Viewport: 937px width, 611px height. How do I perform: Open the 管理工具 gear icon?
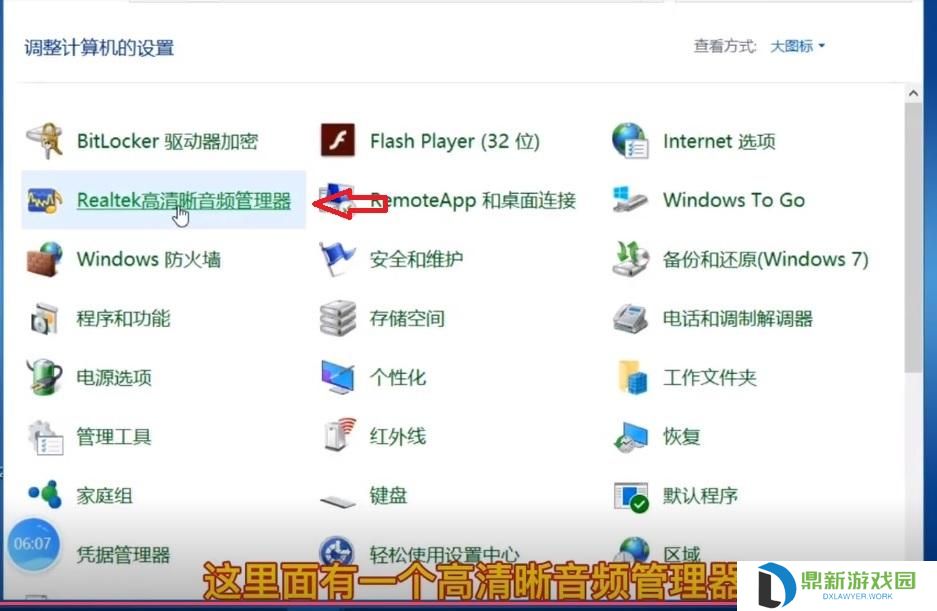[x=45, y=437]
